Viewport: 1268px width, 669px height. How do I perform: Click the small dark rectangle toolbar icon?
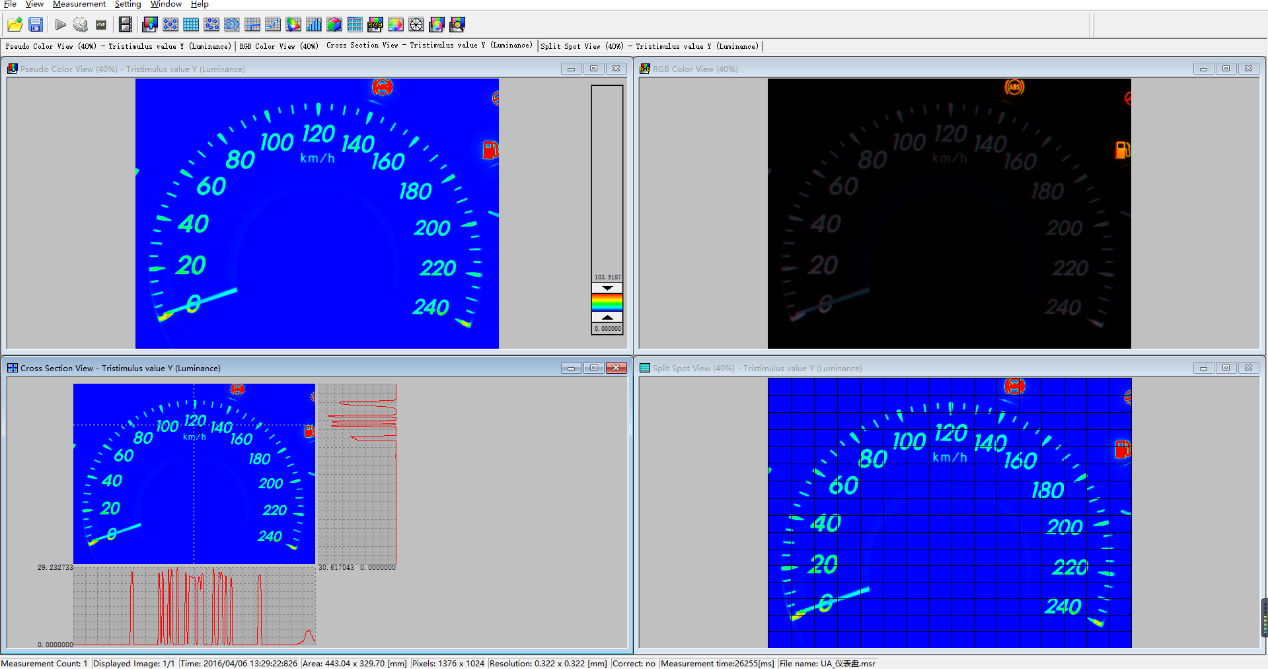101,24
